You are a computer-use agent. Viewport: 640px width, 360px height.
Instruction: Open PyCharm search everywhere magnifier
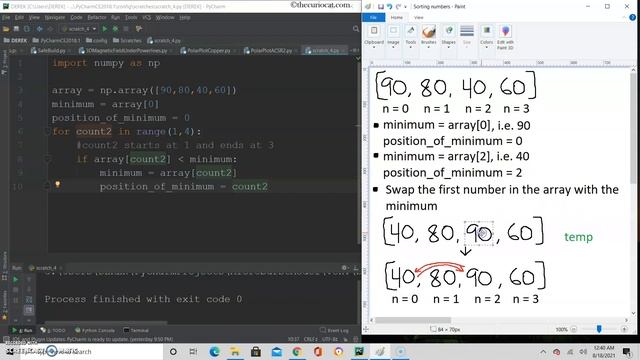point(356,29)
